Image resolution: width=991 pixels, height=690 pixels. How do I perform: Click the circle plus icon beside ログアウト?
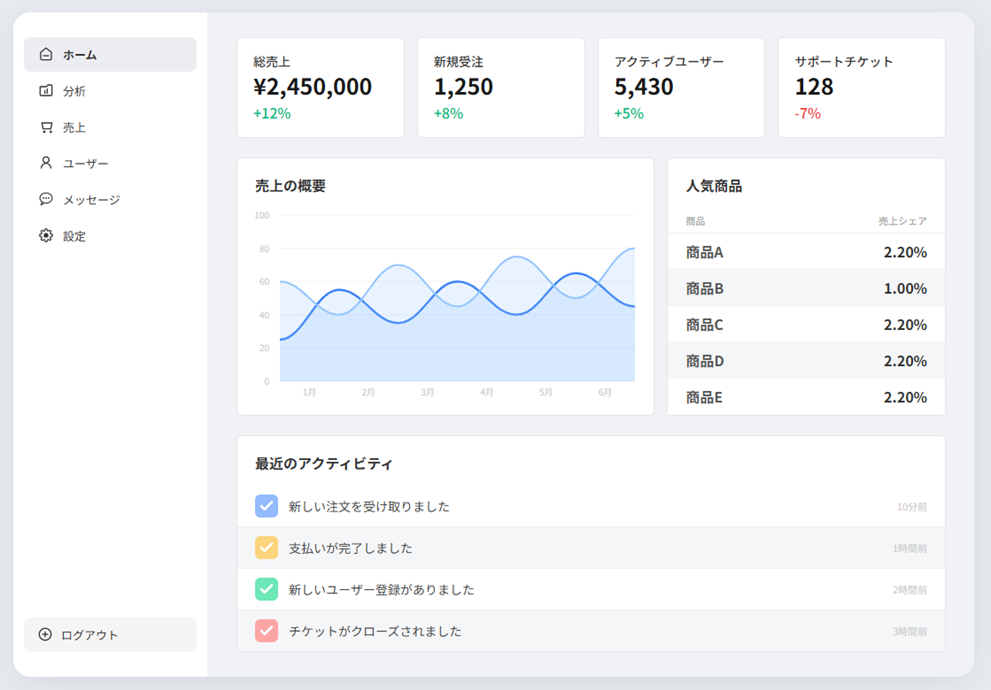(46, 634)
